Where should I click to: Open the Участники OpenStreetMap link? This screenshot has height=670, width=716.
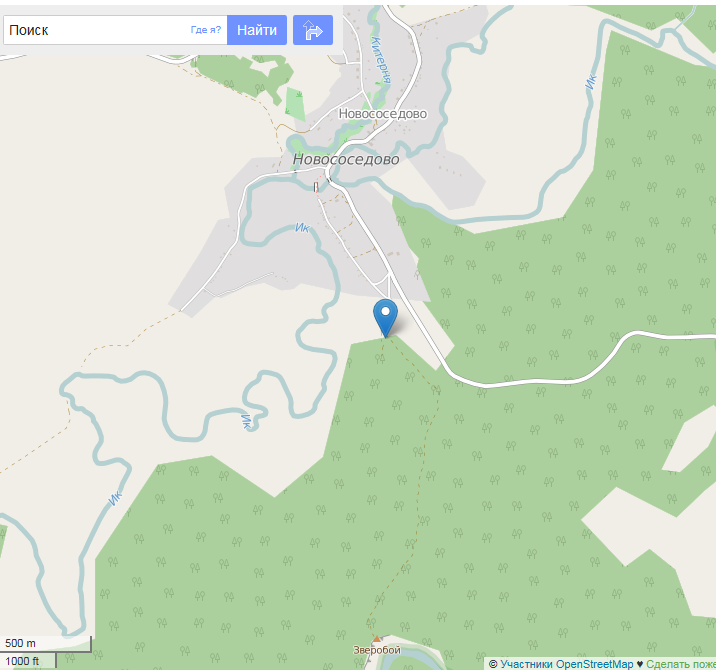567,664
